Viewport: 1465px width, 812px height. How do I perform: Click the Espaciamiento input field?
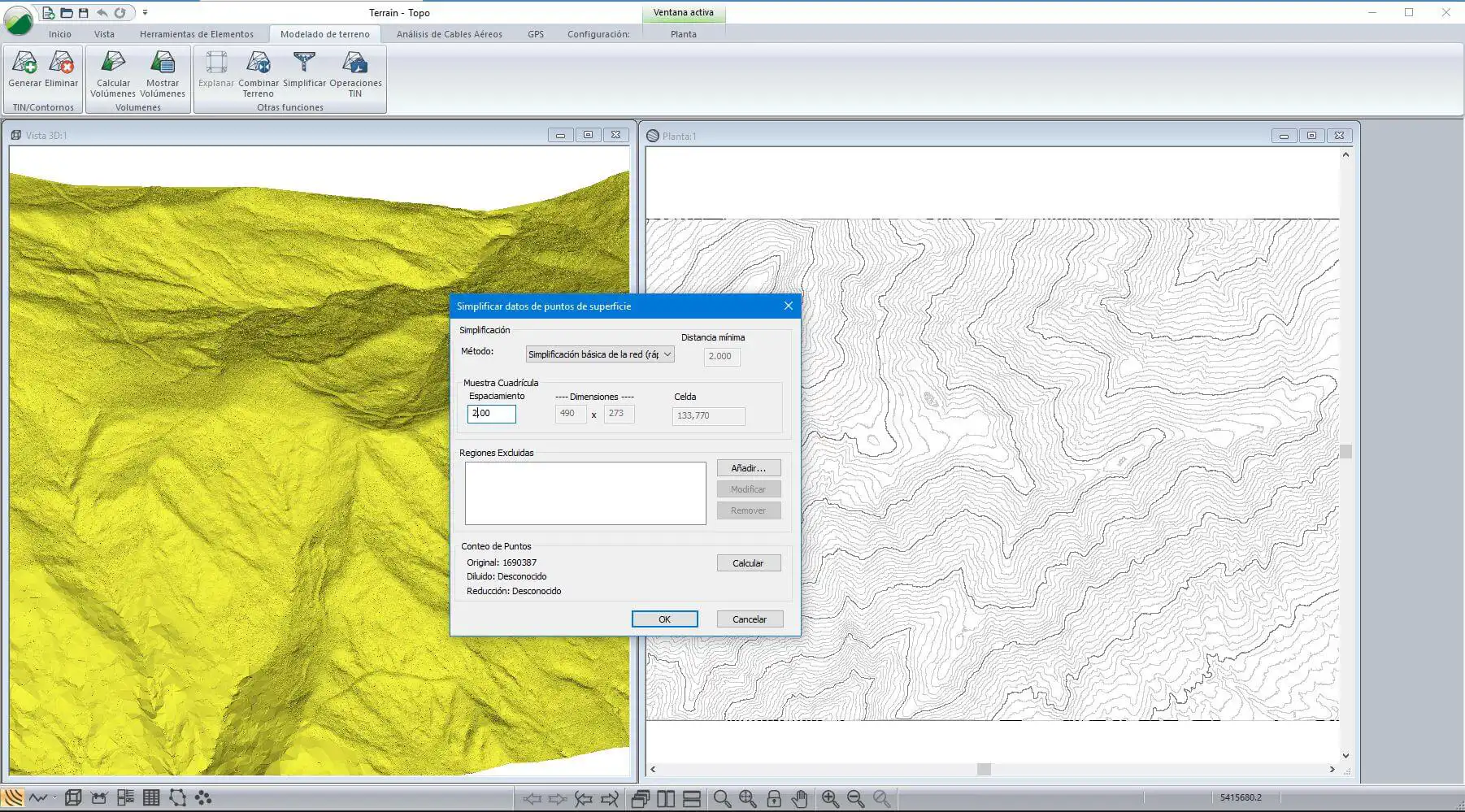point(492,414)
